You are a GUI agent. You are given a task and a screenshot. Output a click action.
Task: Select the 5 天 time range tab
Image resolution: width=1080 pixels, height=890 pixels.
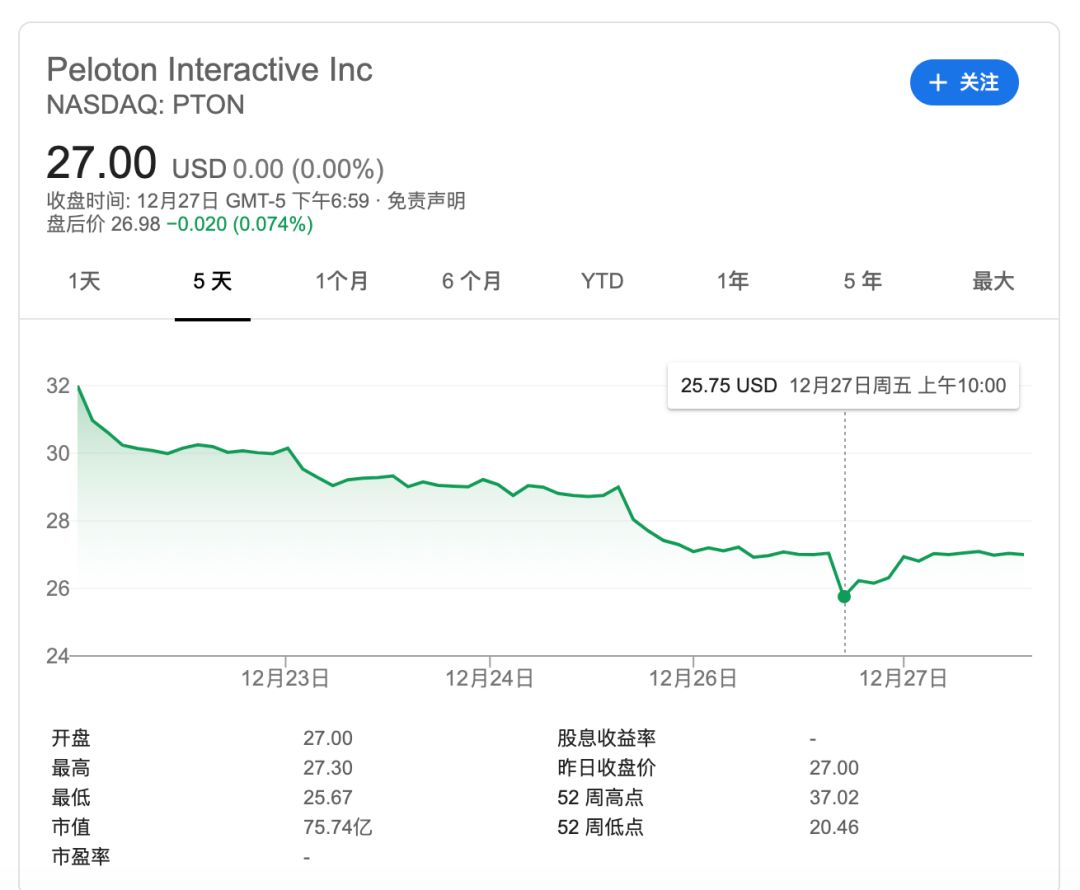coord(212,281)
